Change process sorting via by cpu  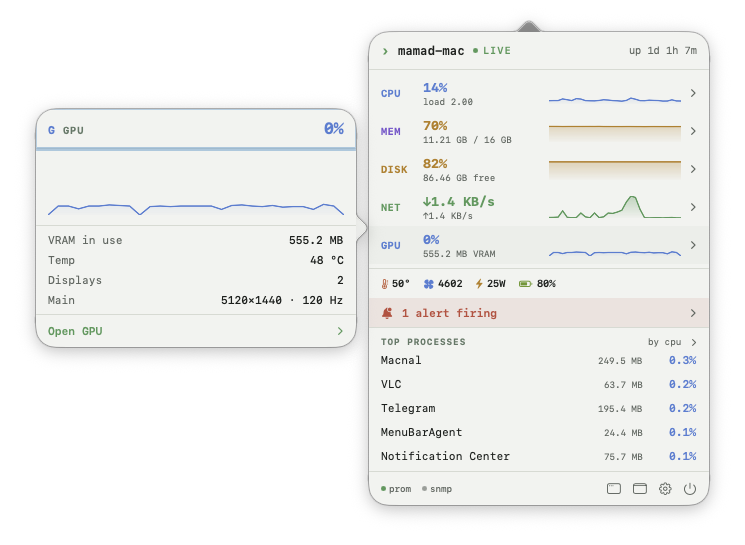pos(672,342)
